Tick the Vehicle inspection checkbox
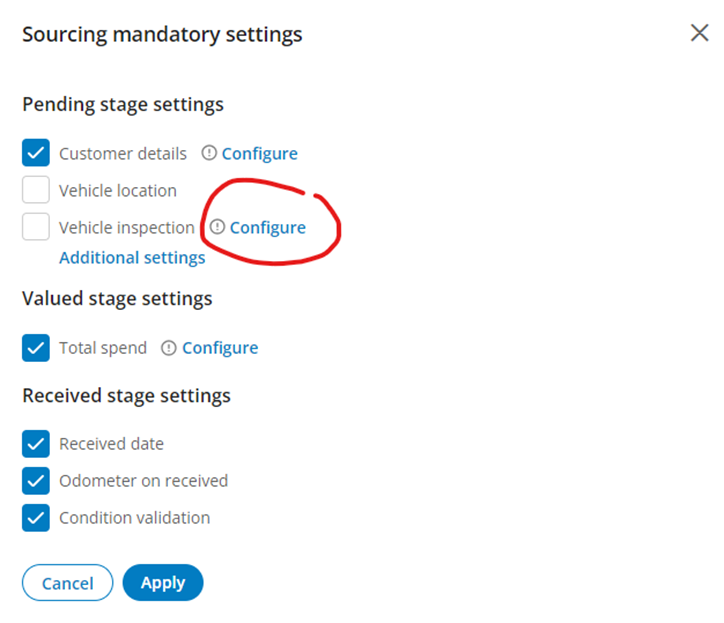724x623 pixels. coord(36,227)
